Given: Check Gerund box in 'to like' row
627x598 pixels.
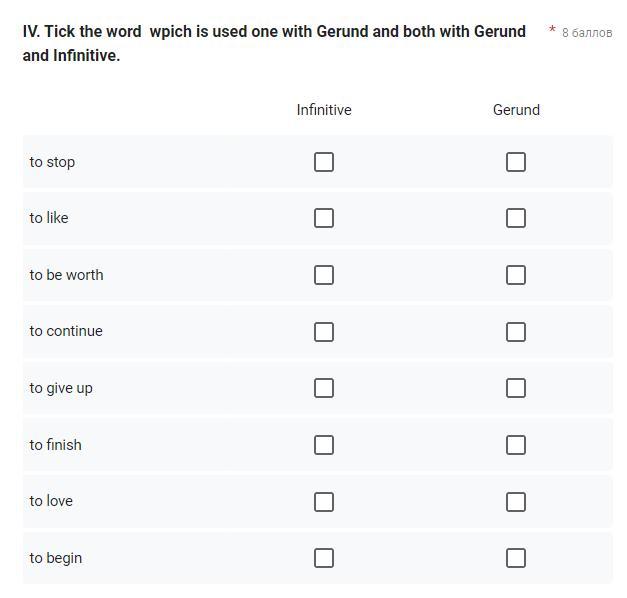Looking at the screenshot, I should [x=515, y=218].
